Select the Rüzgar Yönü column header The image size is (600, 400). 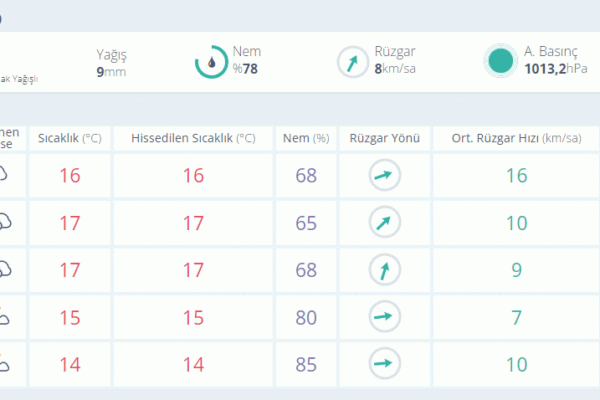385,138
